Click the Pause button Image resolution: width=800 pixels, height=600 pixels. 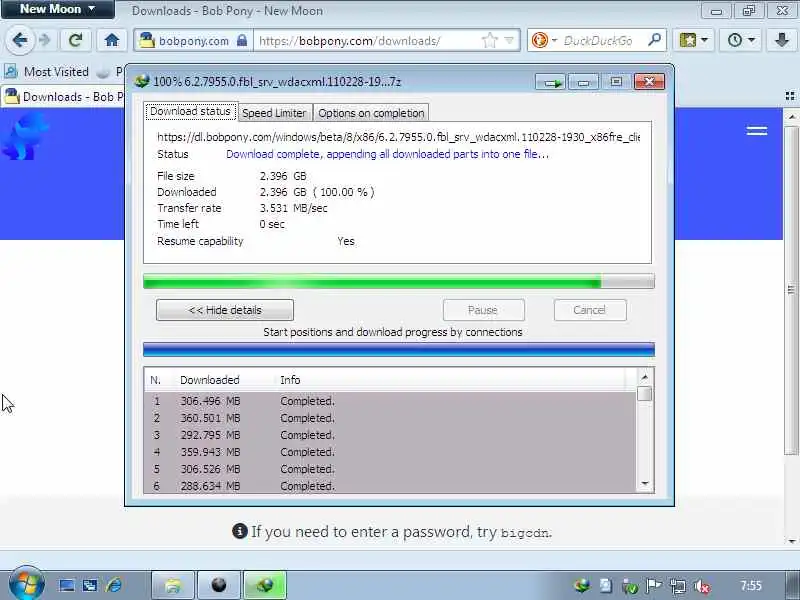pyautogui.click(x=483, y=310)
